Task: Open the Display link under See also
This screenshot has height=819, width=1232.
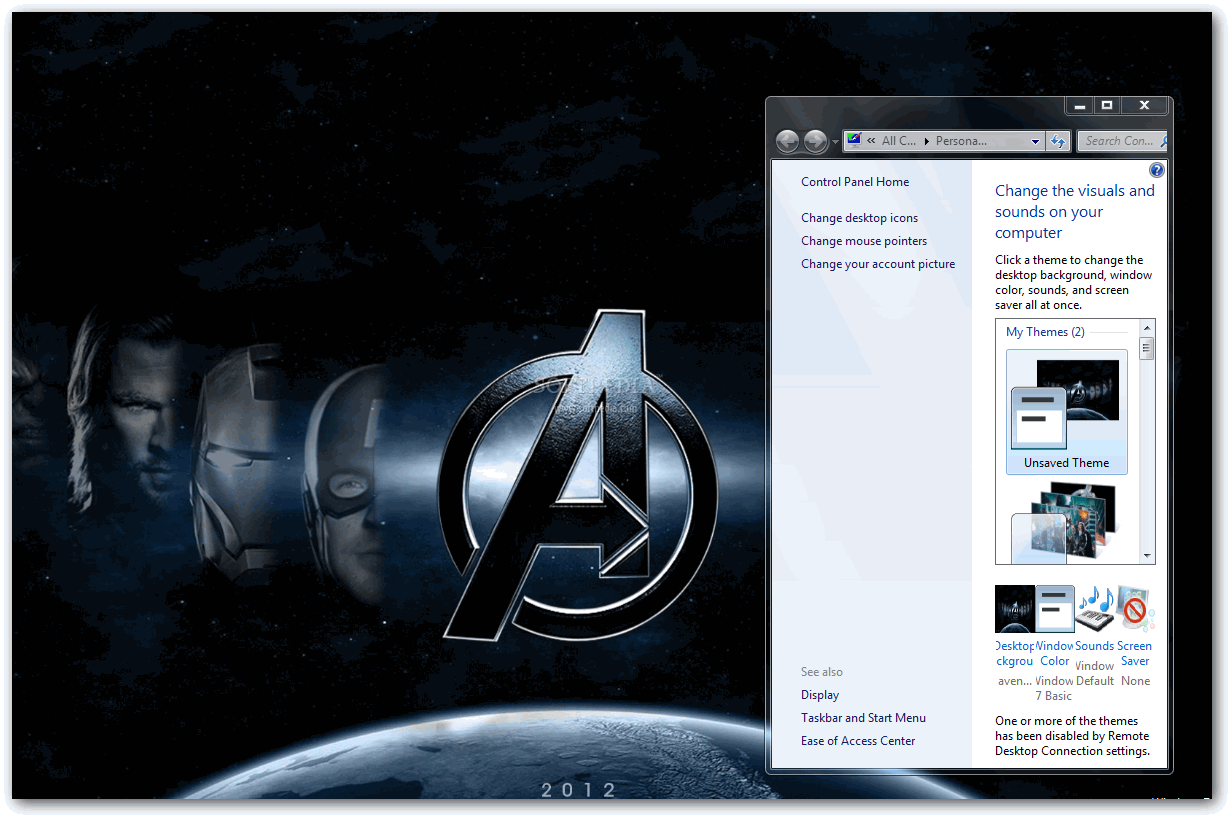Action: [820, 695]
